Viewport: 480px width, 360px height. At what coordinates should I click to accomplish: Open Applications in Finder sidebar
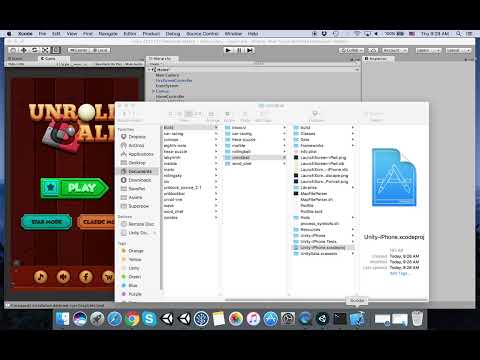coord(138,154)
